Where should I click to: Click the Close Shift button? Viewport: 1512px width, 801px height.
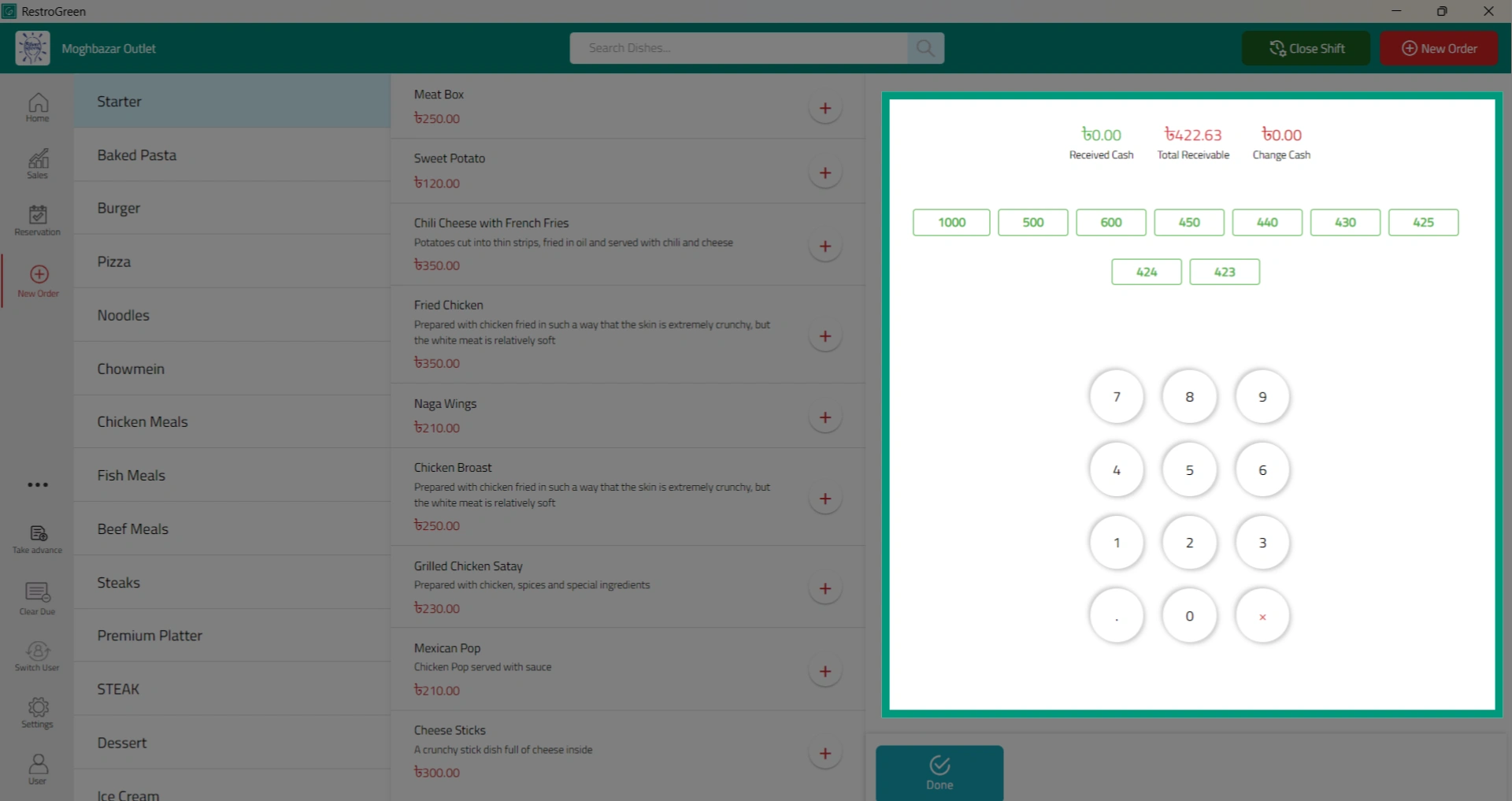coord(1306,48)
